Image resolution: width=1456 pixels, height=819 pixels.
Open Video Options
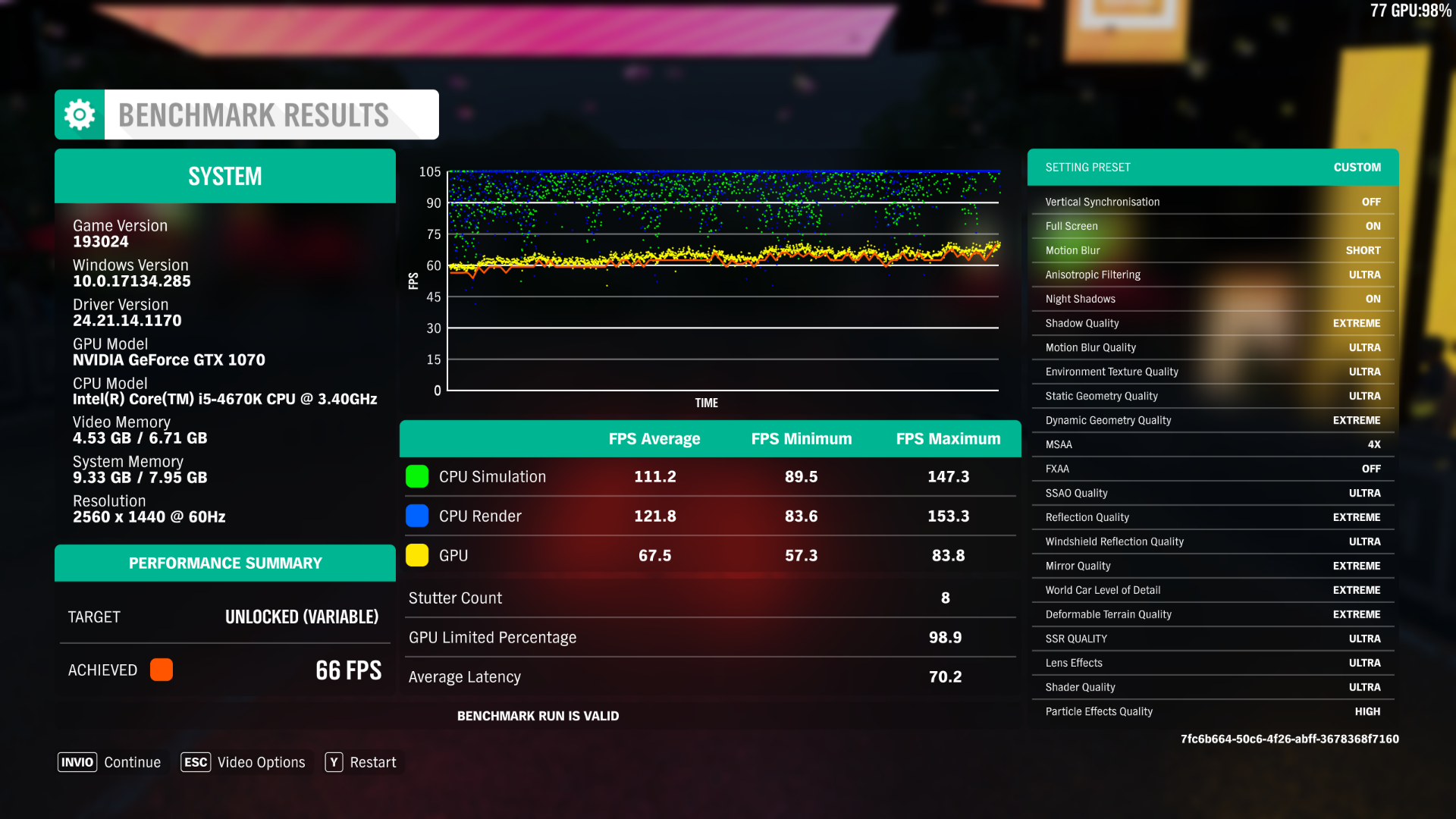point(261,762)
